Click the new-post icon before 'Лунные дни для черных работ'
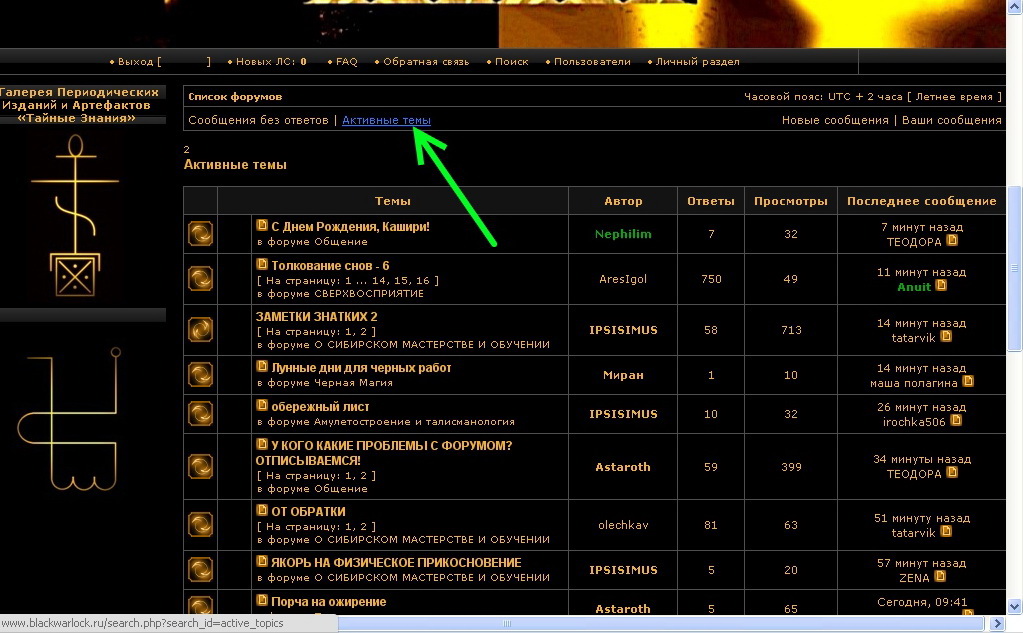 pyautogui.click(x=262, y=367)
